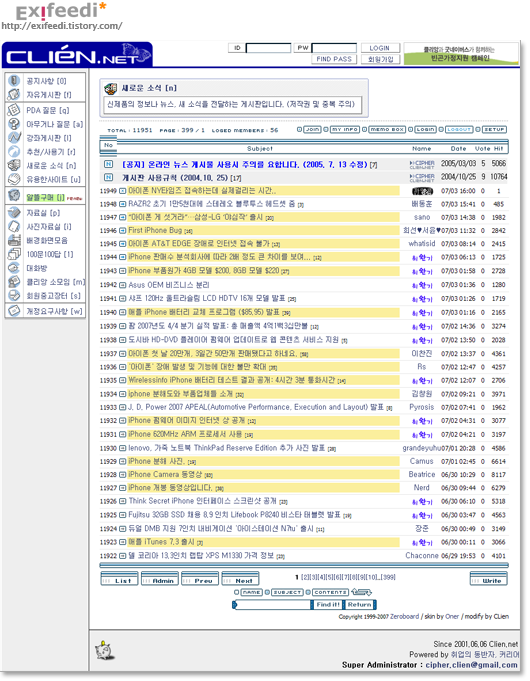
Task: Click the Hit column header
Action: (498, 149)
